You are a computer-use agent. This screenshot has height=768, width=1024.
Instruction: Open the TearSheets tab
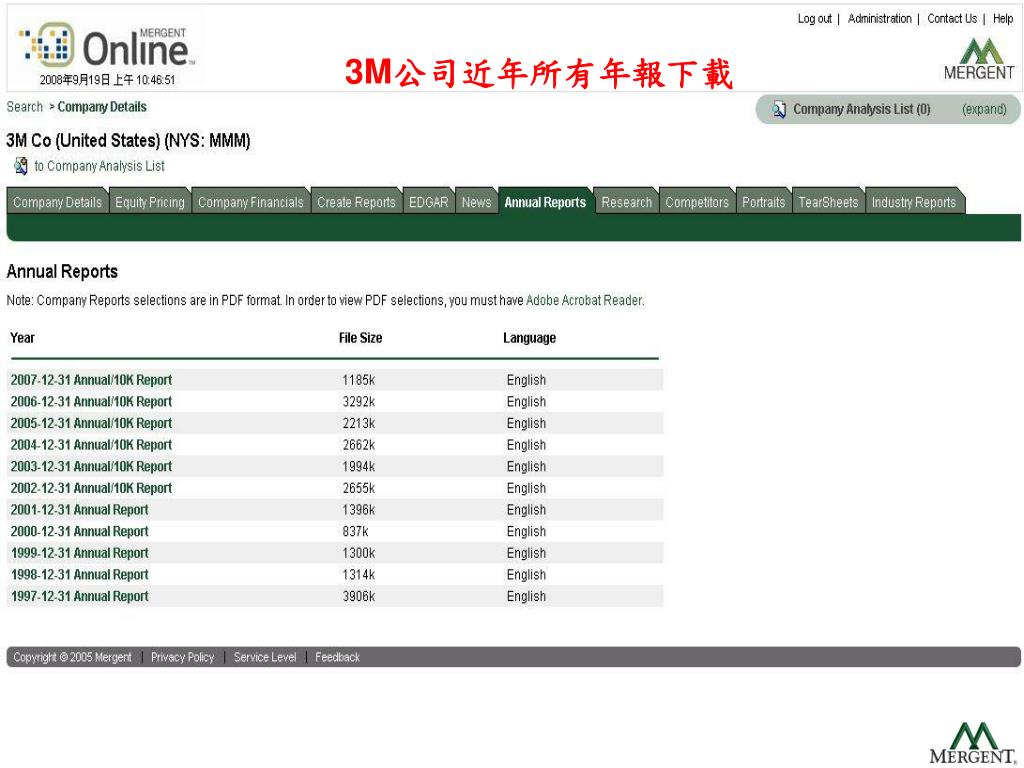(828, 202)
